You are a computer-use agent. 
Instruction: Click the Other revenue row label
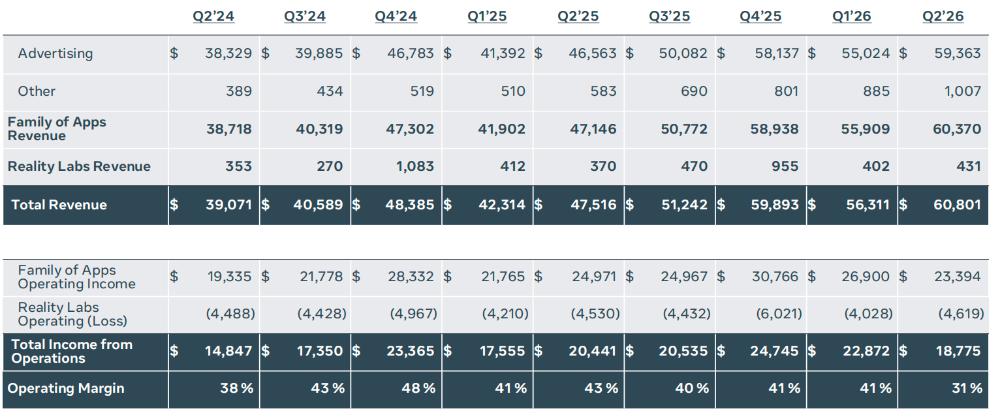(36, 91)
